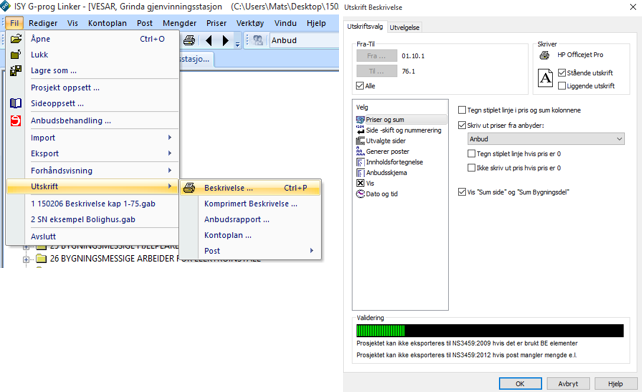Open the Mengder menu
The image size is (642, 392).
click(179, 23)
